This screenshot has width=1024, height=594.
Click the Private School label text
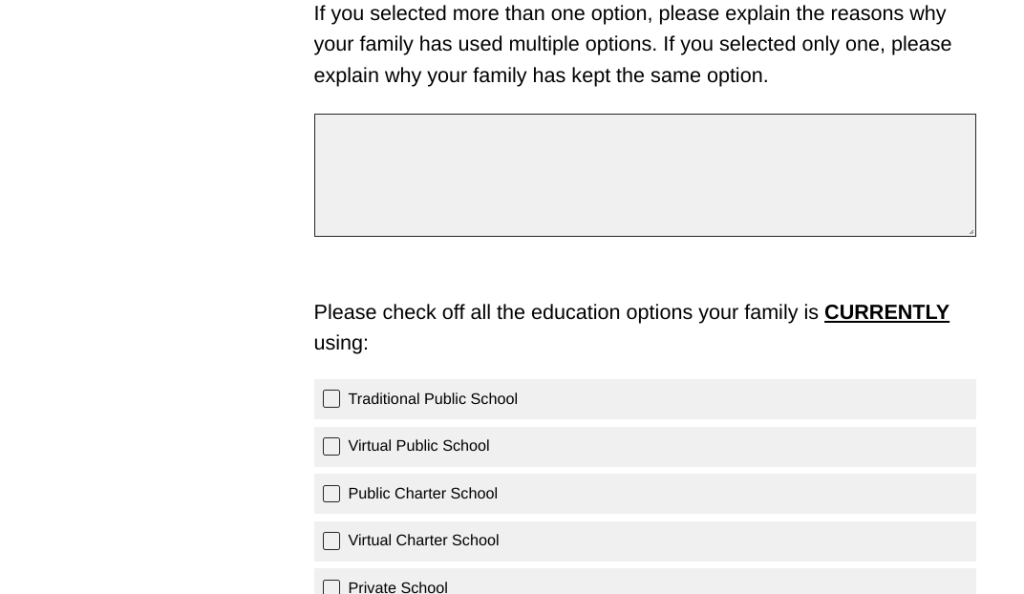(397, 587)
